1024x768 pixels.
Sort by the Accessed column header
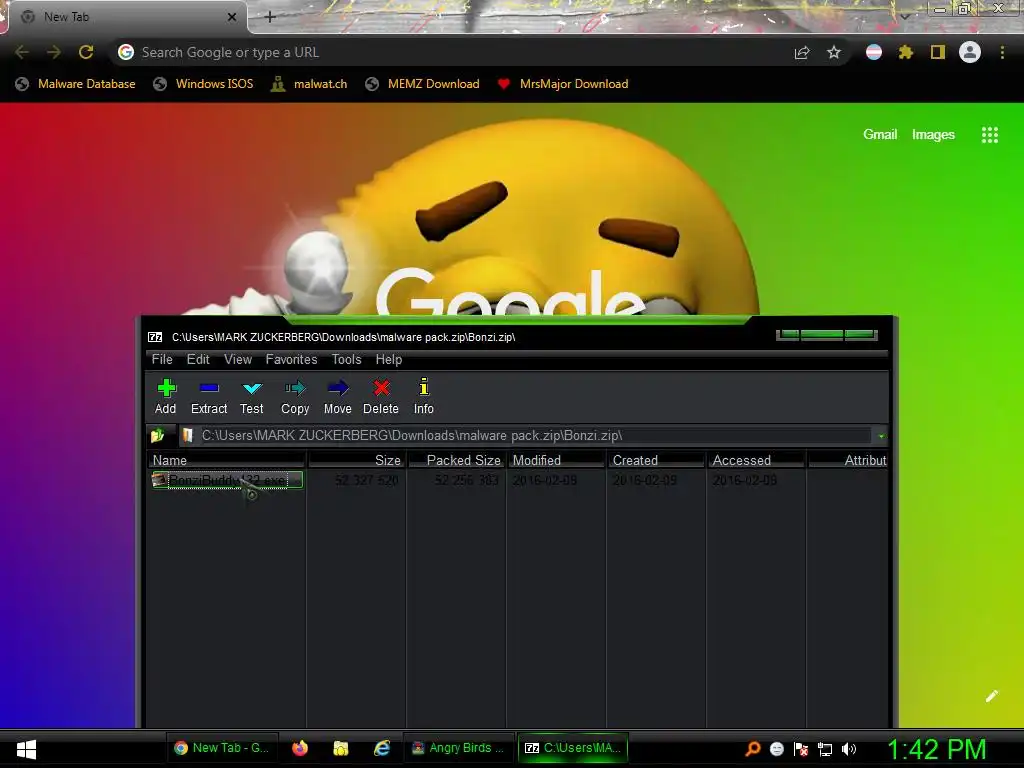pos(756,460)
